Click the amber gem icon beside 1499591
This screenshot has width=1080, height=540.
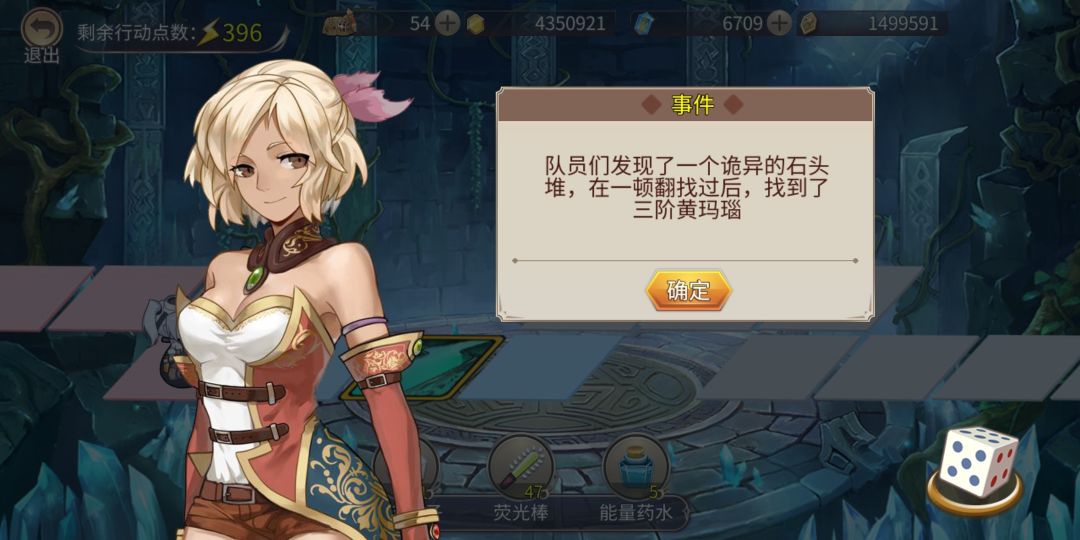click(x=809, y=24)
